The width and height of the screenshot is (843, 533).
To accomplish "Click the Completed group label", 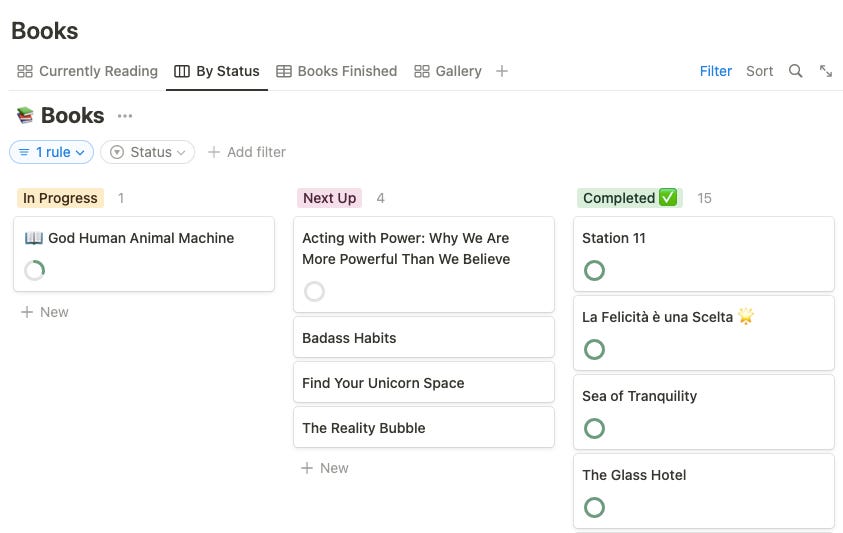I will tap(630, 198).
